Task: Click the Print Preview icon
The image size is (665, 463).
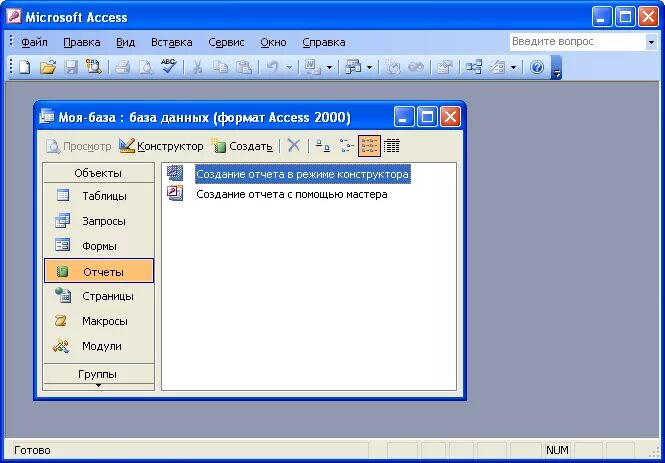Action: pos(145,67)
